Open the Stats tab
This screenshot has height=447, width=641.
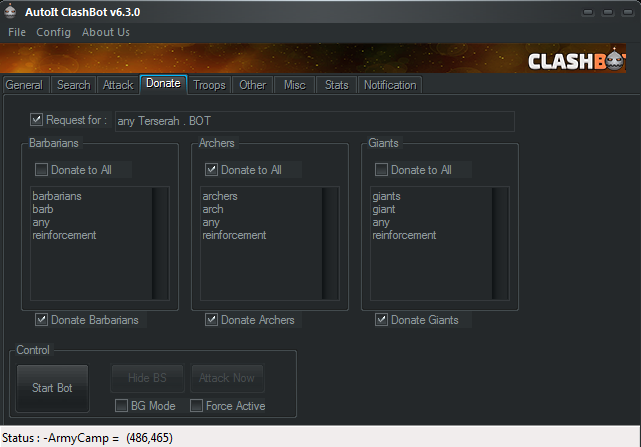click(x=336, y=85)
